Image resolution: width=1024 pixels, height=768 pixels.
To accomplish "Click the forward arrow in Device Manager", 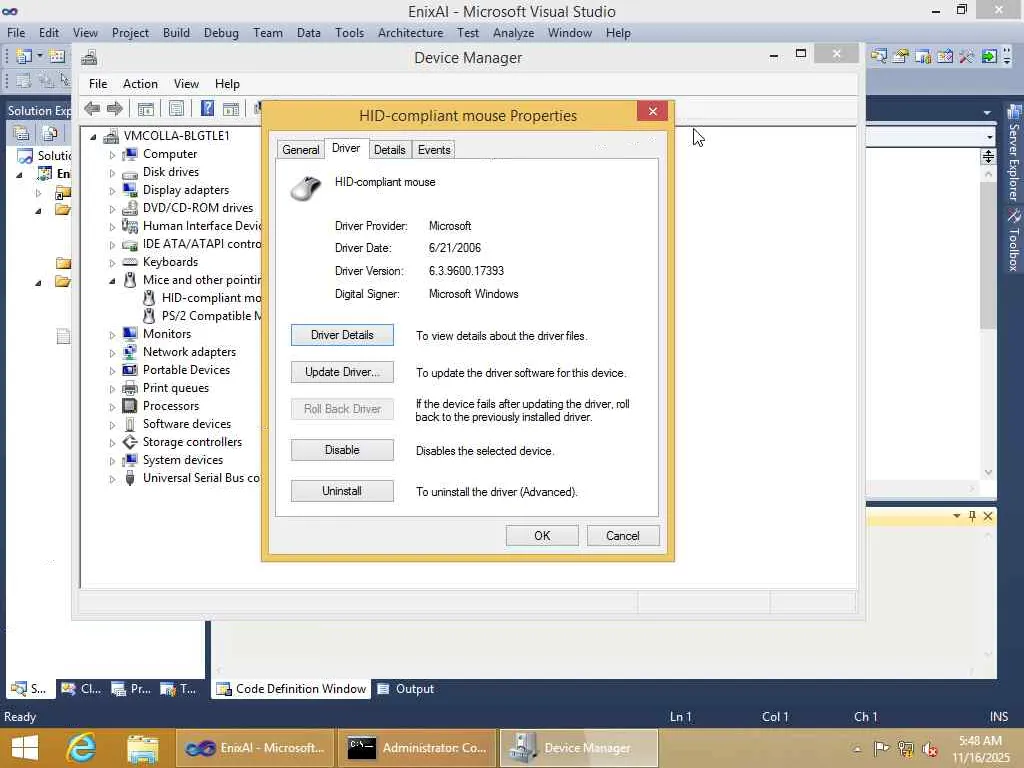I will coord(115,109).
